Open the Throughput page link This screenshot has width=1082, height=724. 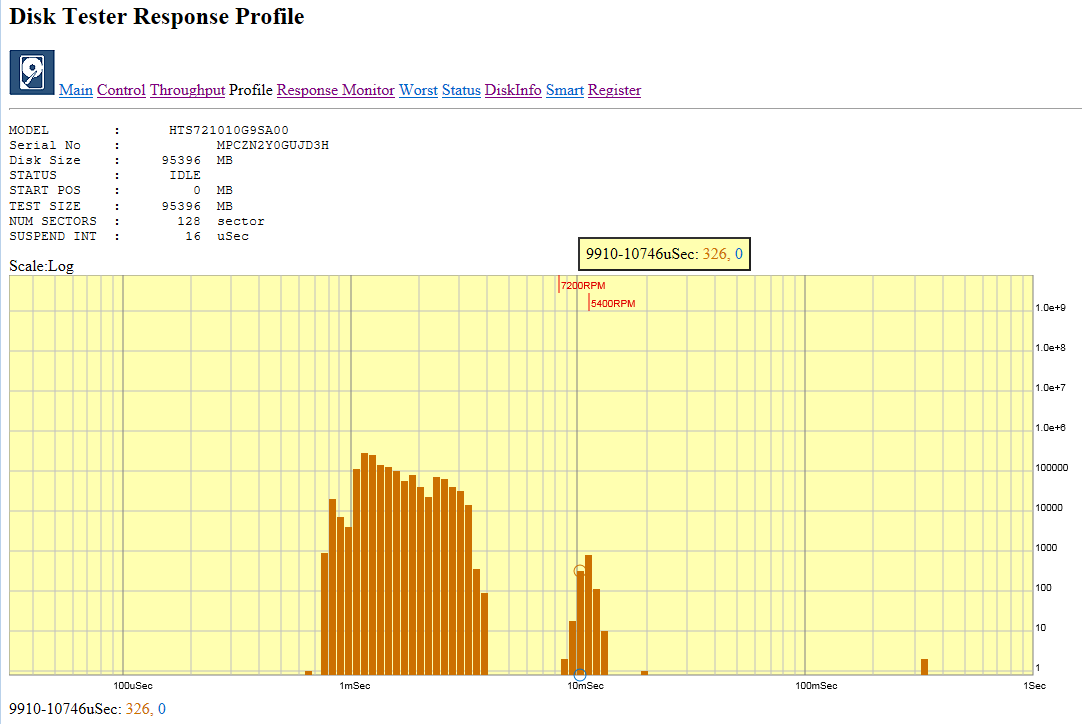pos(187,90)
